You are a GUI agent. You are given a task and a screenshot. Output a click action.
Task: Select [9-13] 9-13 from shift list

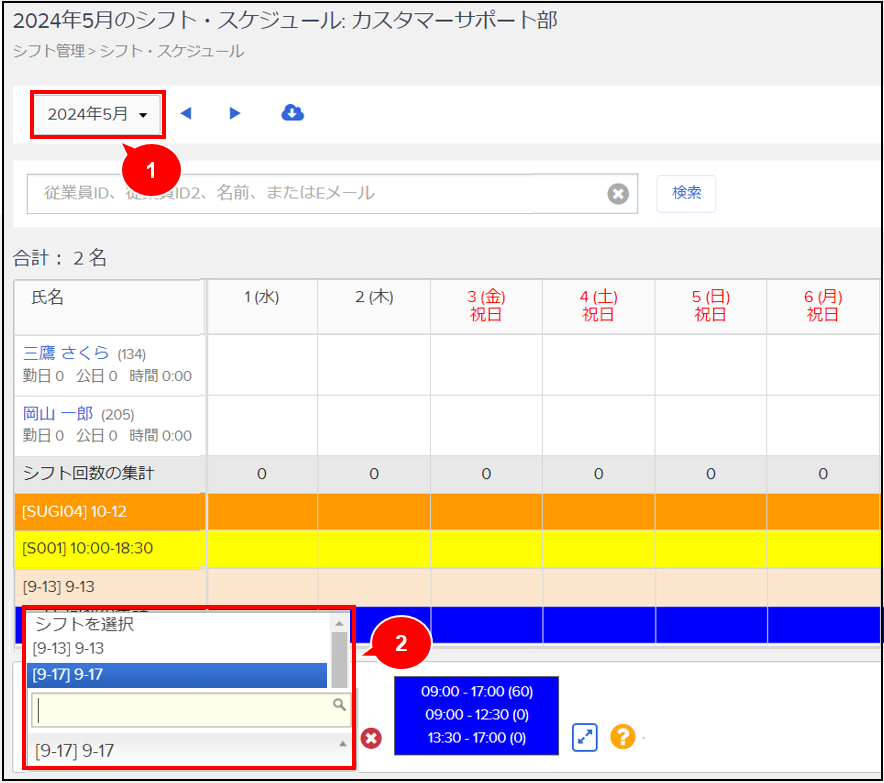click(x=69, y=649)
